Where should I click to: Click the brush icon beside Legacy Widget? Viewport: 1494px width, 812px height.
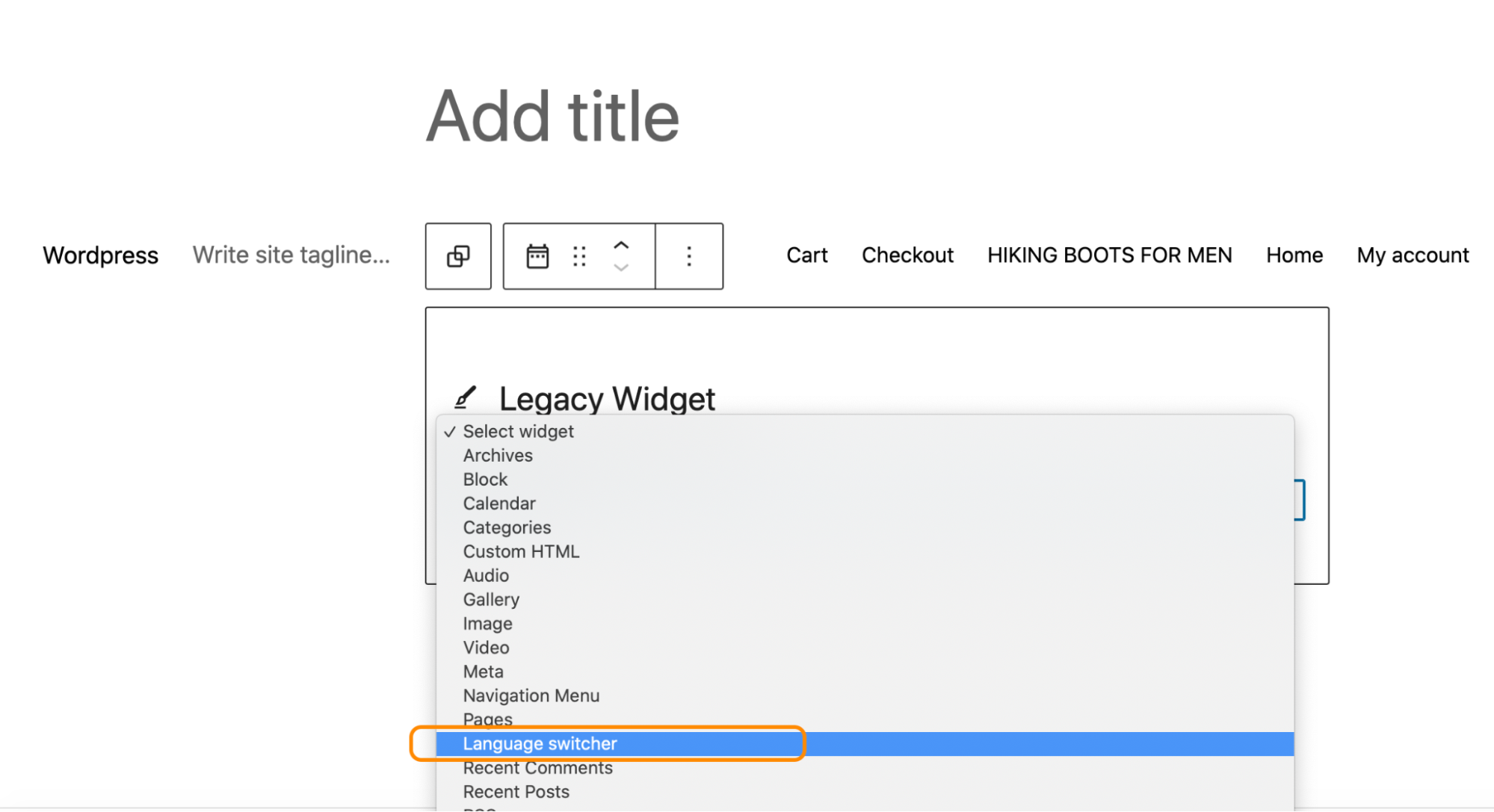point(465,397)
